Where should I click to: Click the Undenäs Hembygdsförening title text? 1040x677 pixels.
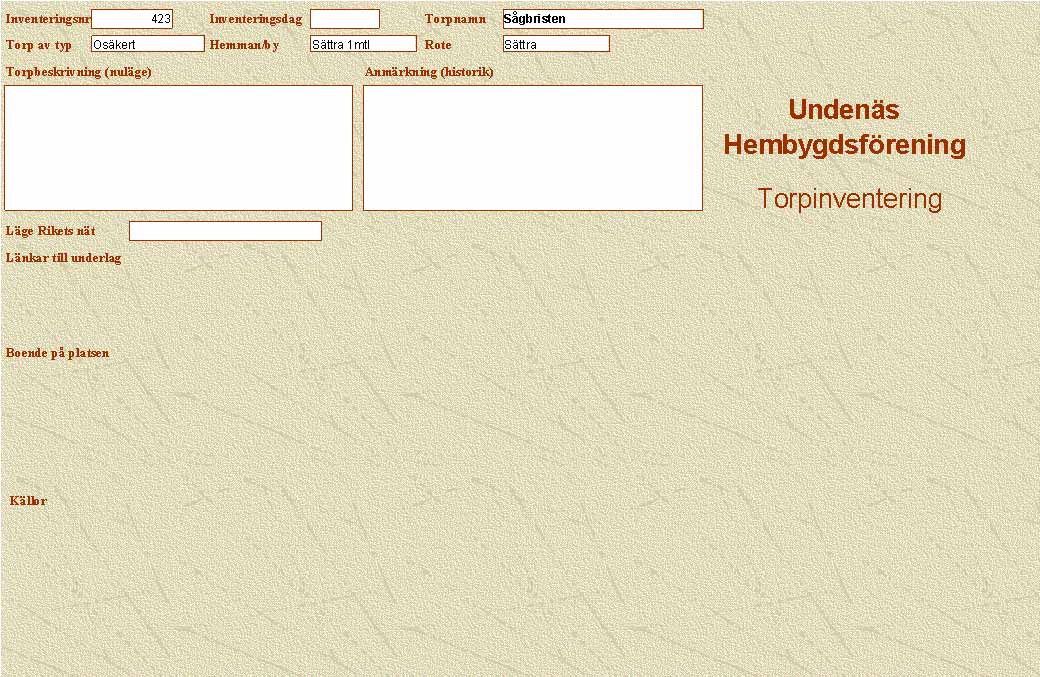click(844, 127)
